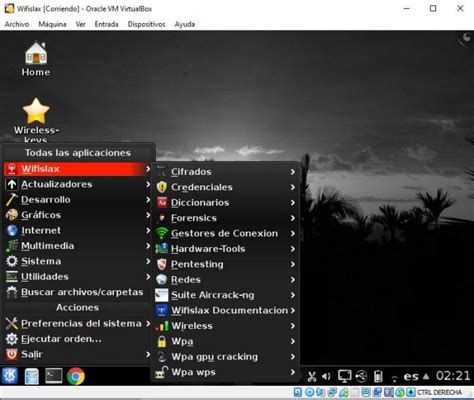Expand the Wifislax Documentacion submenu arrow
This screenshot has width=474, height=400.
(x=292, y=310)
